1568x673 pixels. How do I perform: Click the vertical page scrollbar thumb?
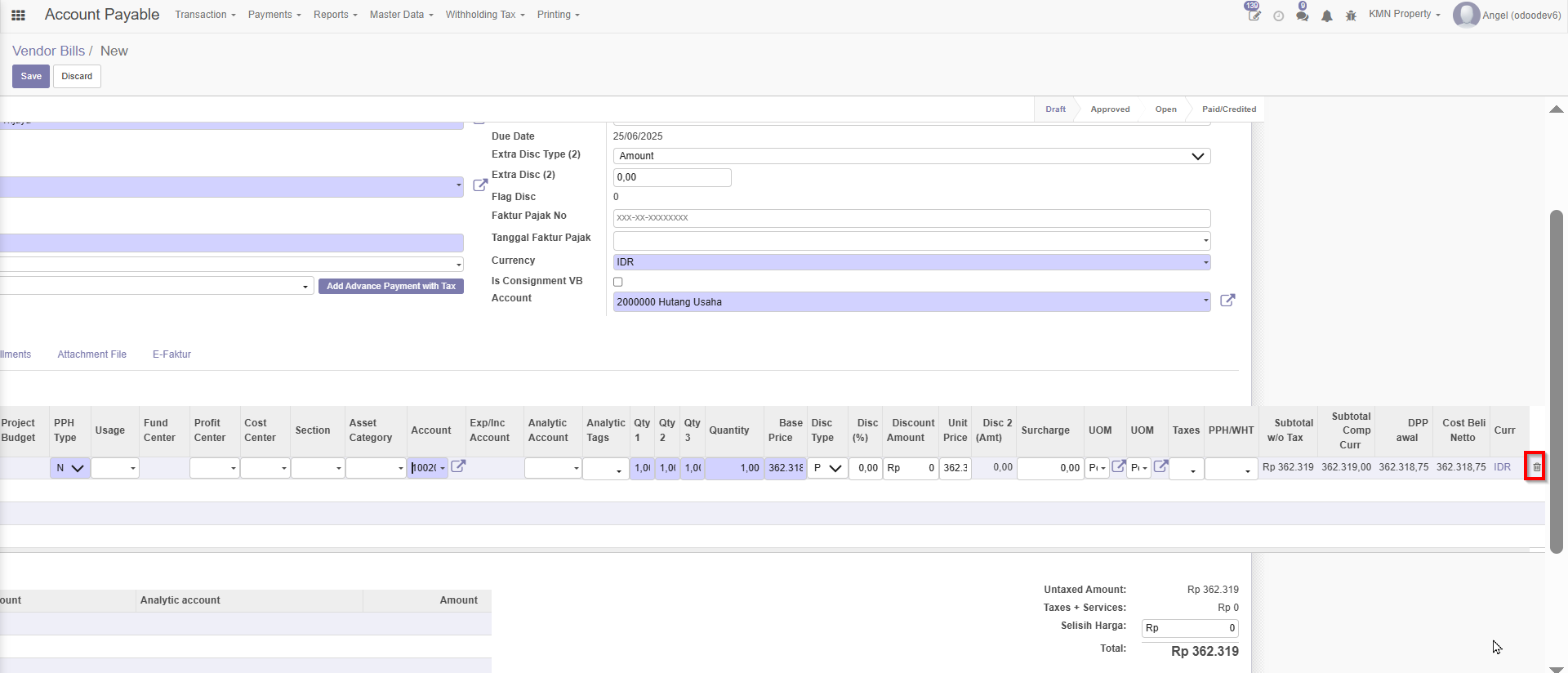click(x=1557, y=382)
